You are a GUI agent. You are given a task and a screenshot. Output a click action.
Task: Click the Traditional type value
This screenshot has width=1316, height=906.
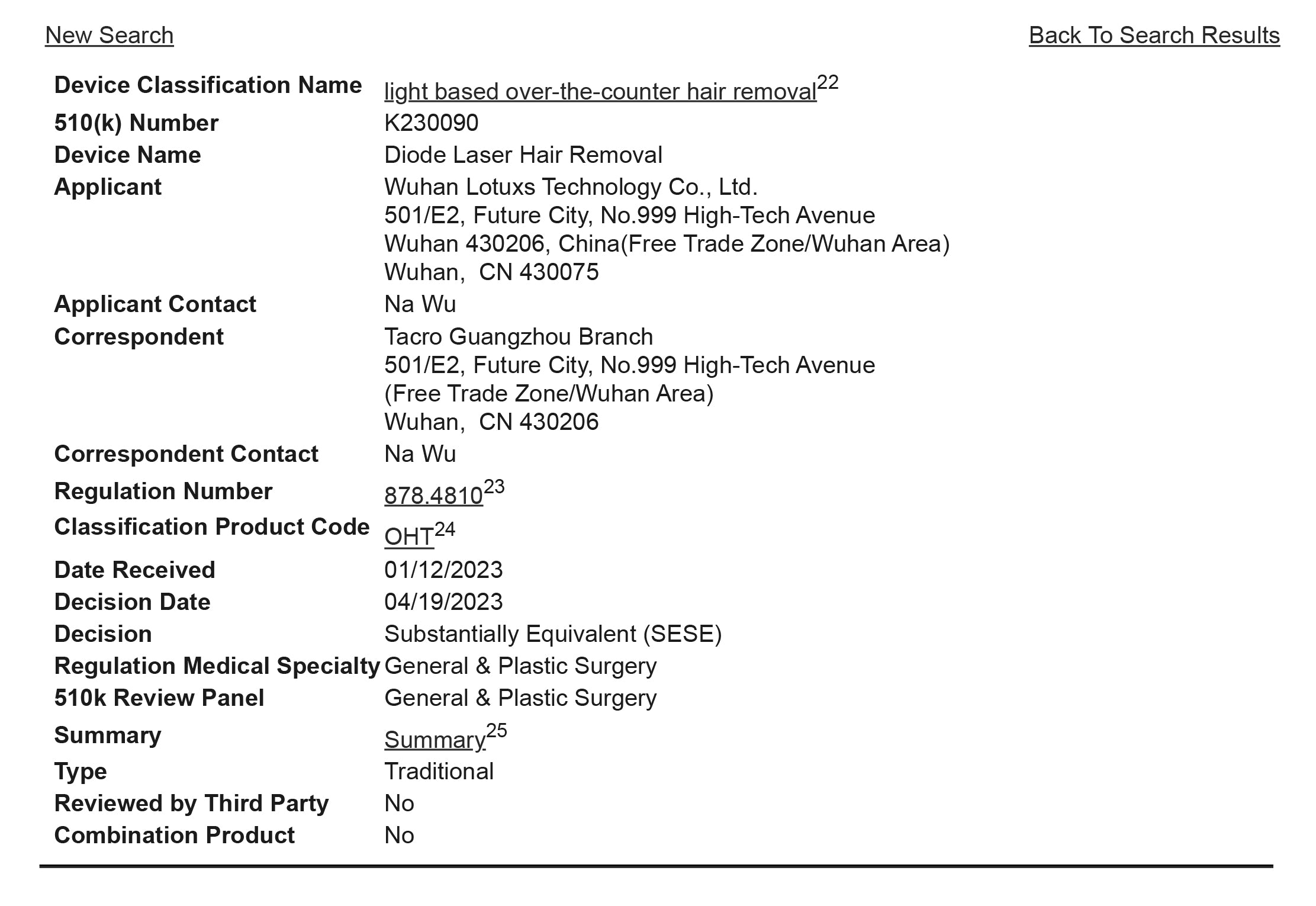pos(439,772)
